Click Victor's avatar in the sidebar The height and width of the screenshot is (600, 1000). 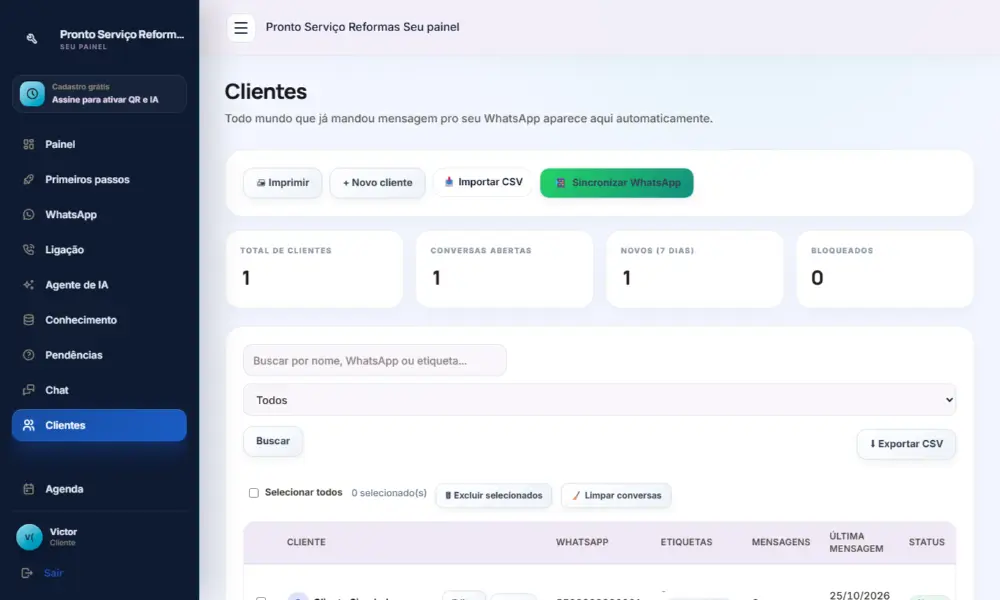click(29, 537)
